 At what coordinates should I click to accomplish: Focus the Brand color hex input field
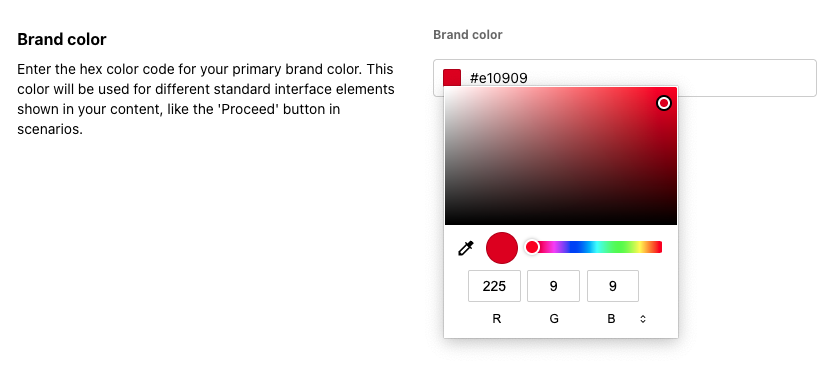coord(625,78)
